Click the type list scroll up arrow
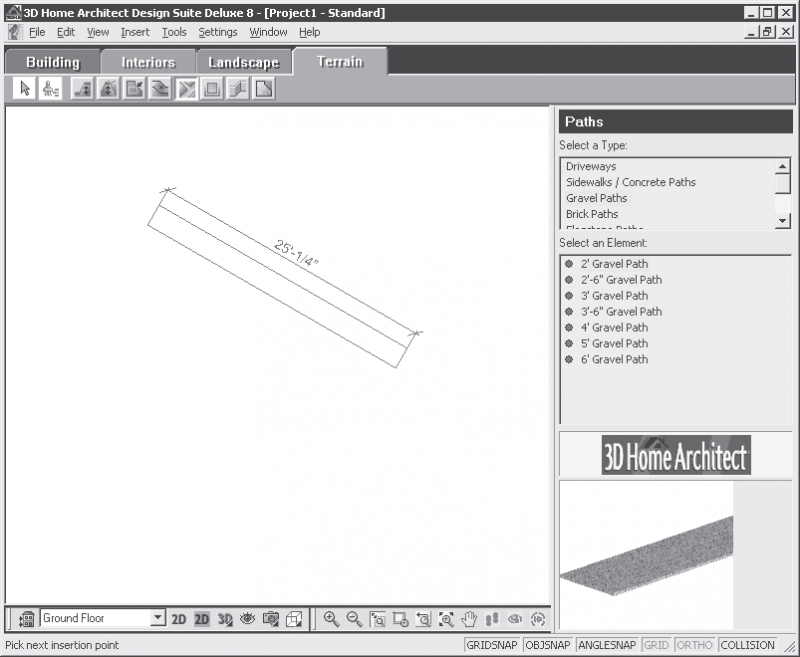 782,166
